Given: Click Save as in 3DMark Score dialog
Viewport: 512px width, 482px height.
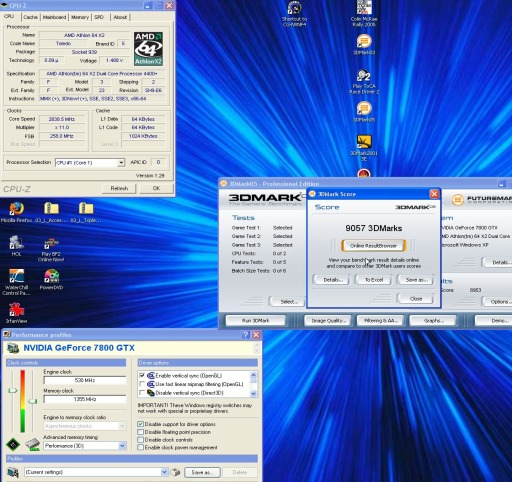Looking at the screenshot, I should click(416, 280).
